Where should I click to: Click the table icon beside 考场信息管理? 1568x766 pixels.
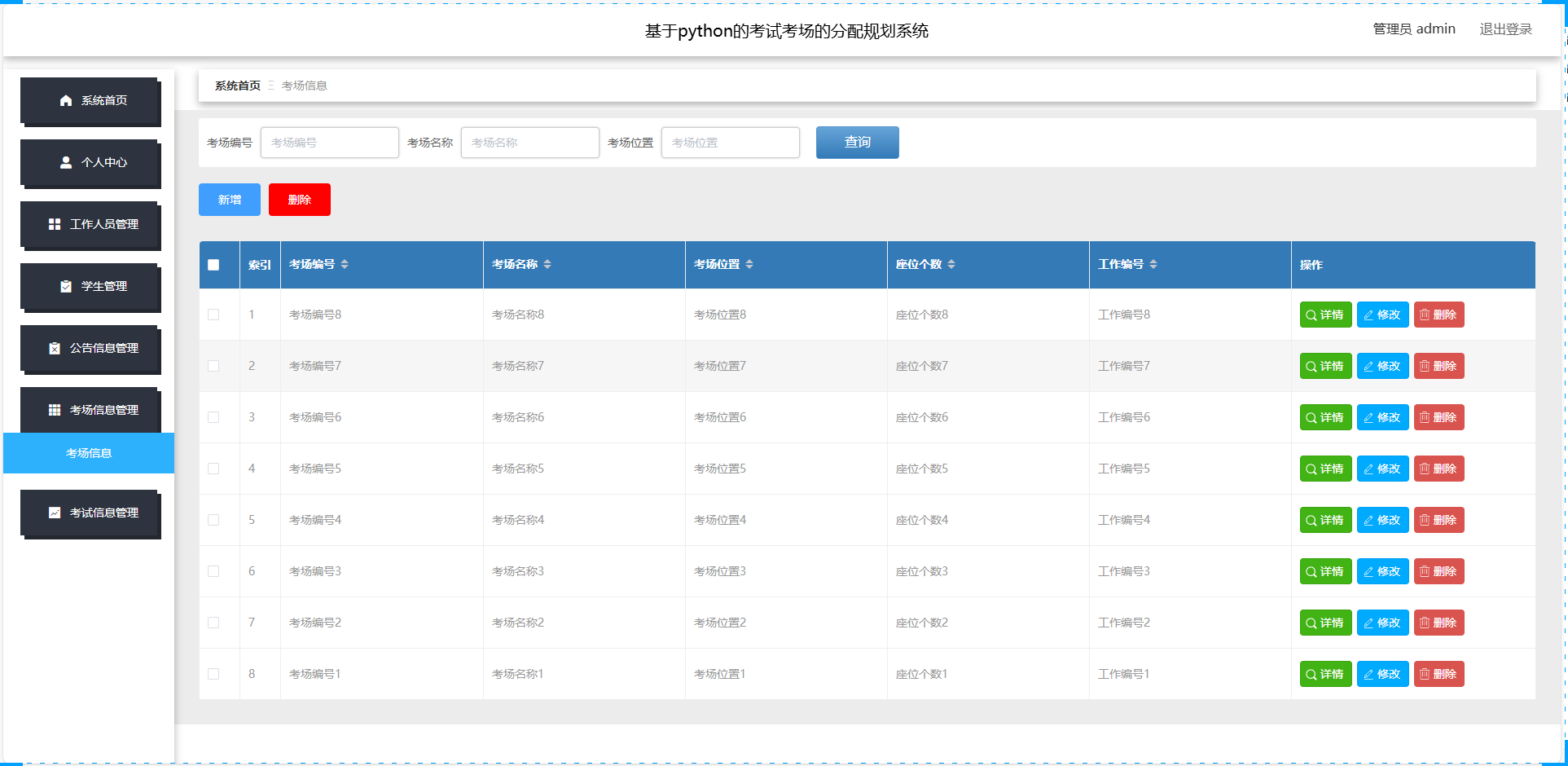55,410
